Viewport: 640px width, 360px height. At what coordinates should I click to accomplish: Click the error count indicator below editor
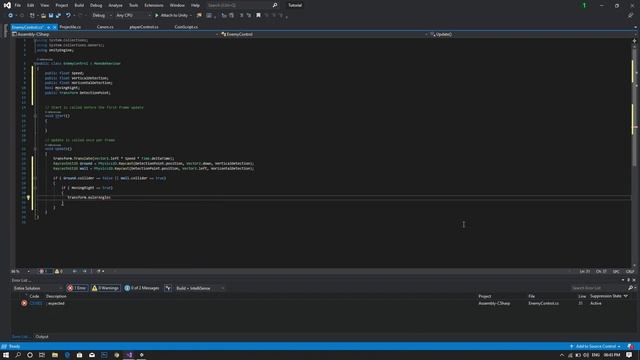click(44, 271)
